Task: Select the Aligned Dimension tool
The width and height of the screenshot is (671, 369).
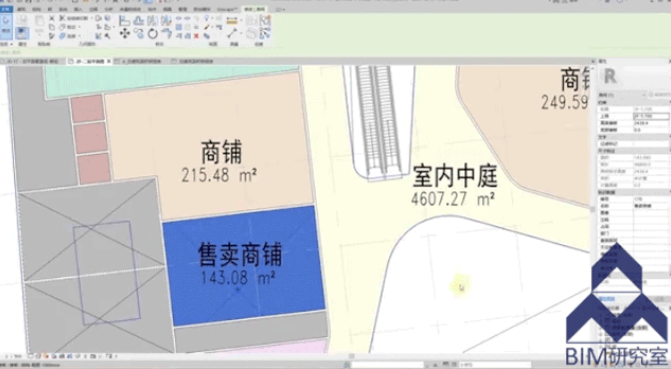Action: coord(232,33)
